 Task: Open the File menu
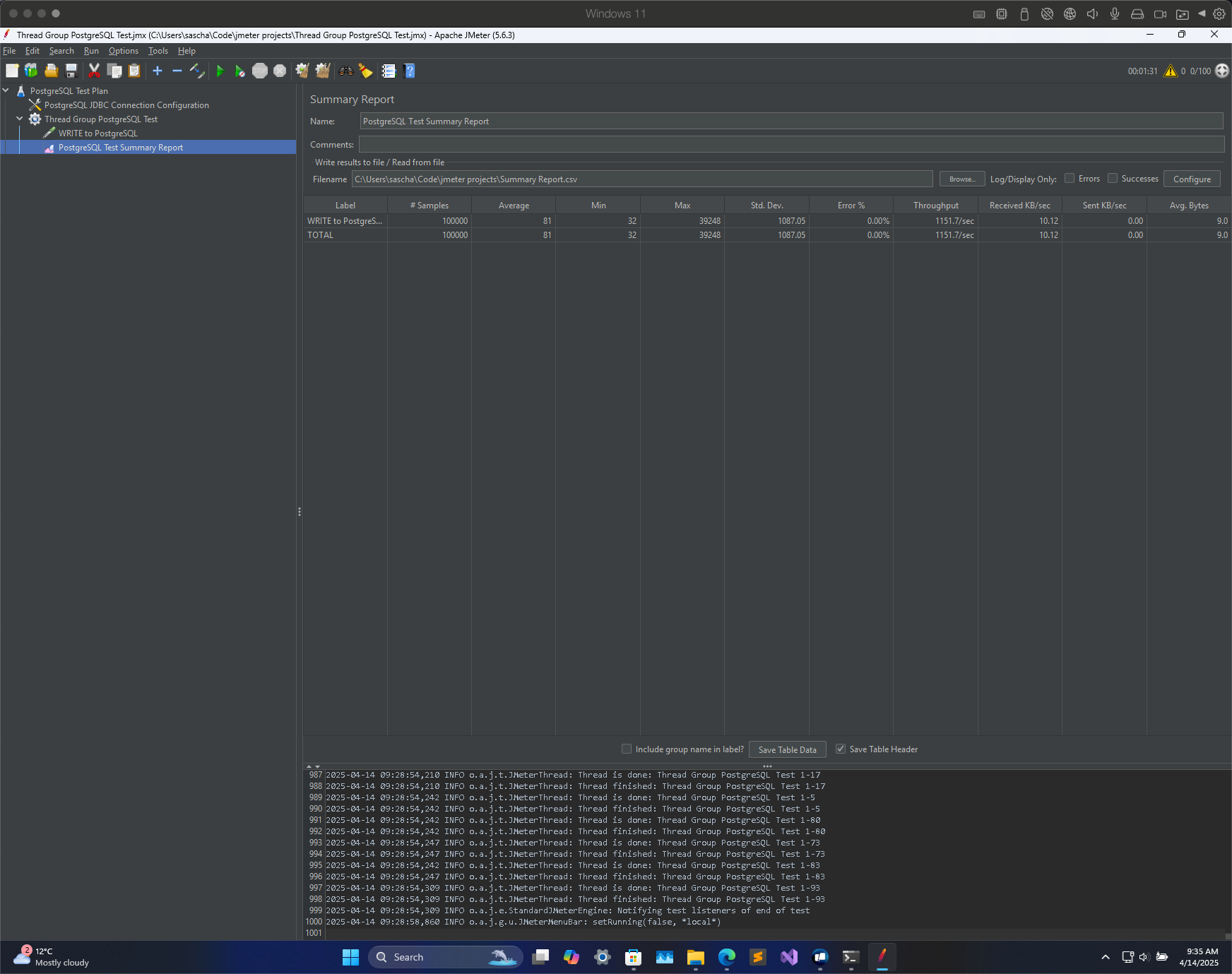9,51
